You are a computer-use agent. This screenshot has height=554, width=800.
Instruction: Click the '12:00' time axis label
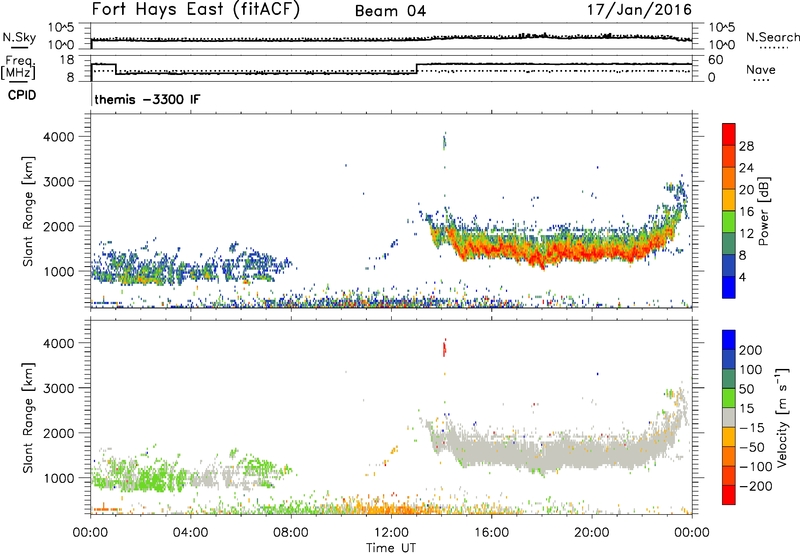pos(391,533)
